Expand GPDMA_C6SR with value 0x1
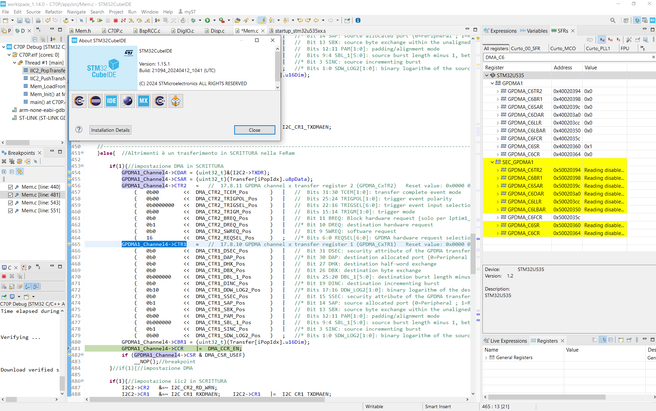The width and height of the screenshot is (656, 411). 497,146
